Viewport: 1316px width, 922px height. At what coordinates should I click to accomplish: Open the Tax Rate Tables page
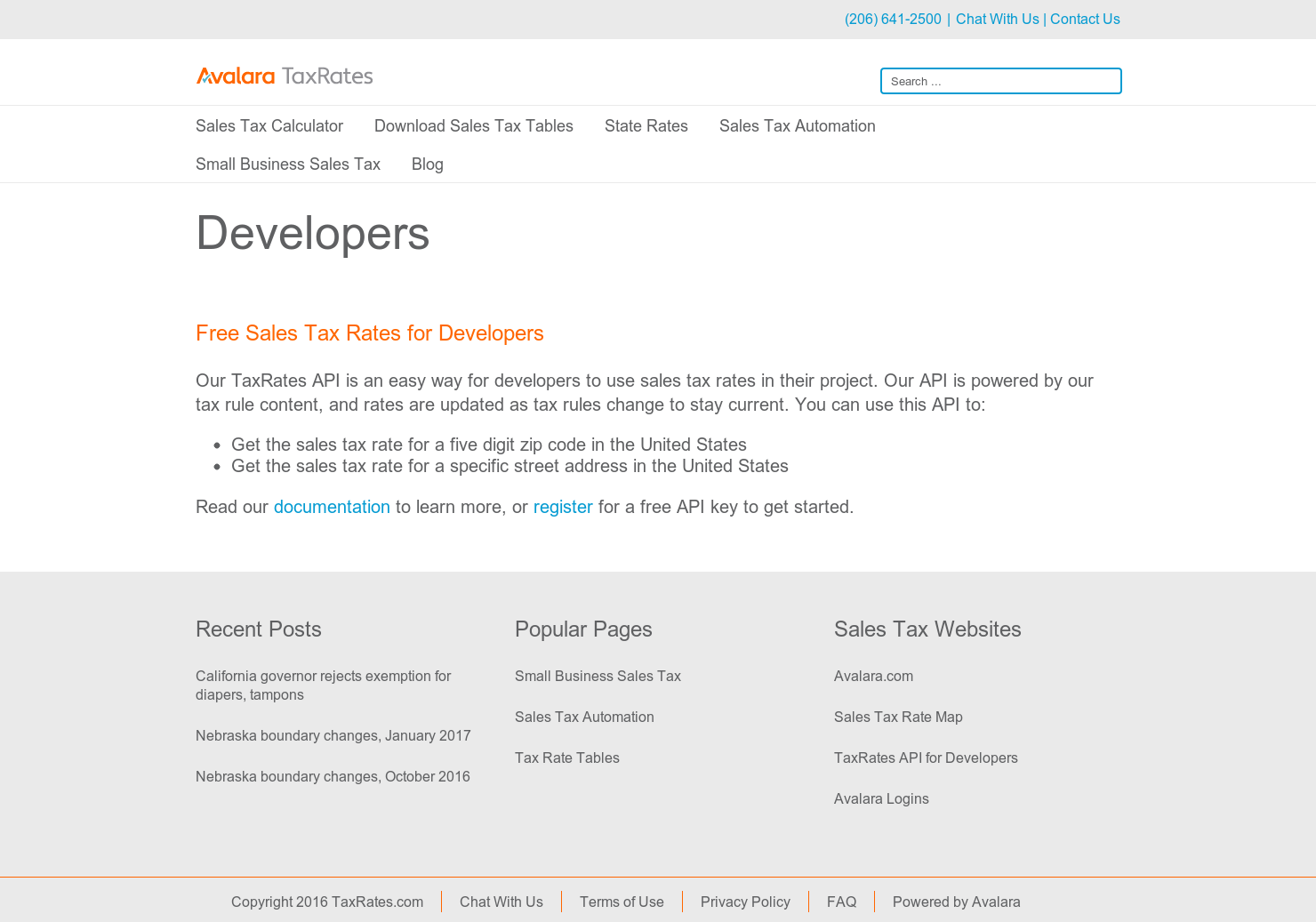click(566, 758)
